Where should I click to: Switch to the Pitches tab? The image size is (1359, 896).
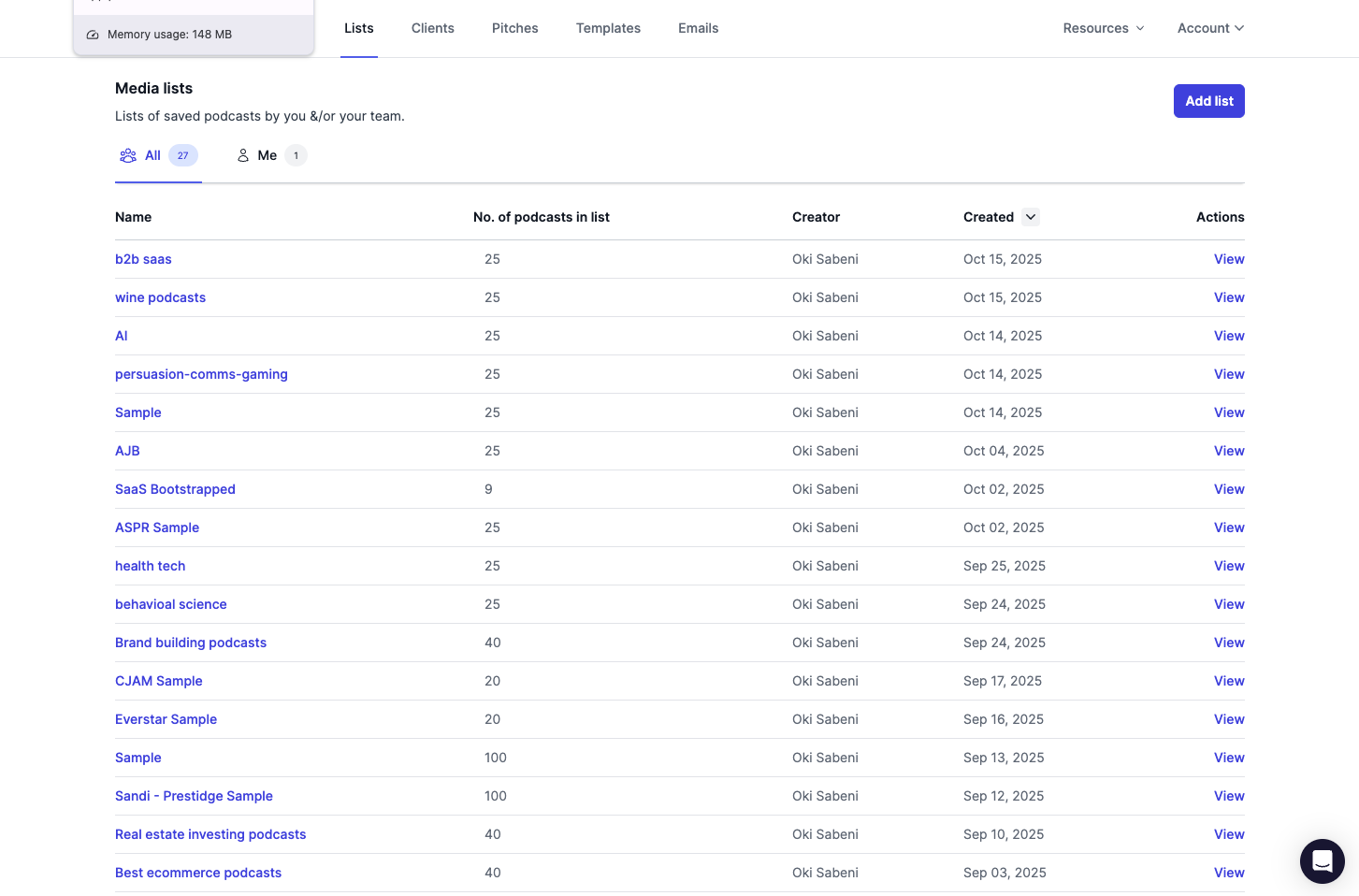coord(514,28)
